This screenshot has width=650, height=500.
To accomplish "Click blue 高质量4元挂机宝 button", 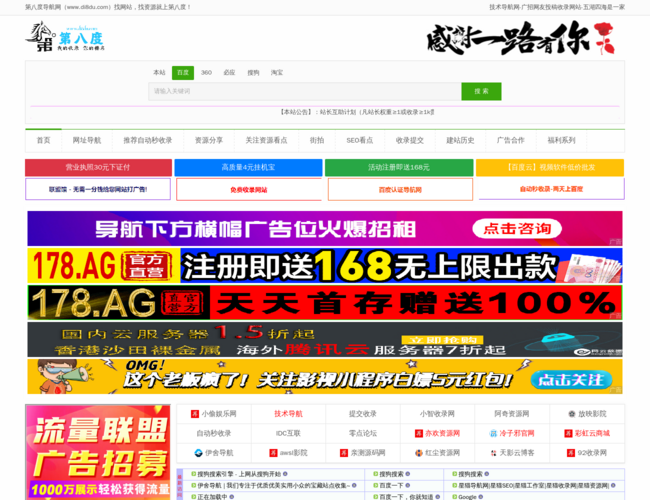I will coord(248,167).
